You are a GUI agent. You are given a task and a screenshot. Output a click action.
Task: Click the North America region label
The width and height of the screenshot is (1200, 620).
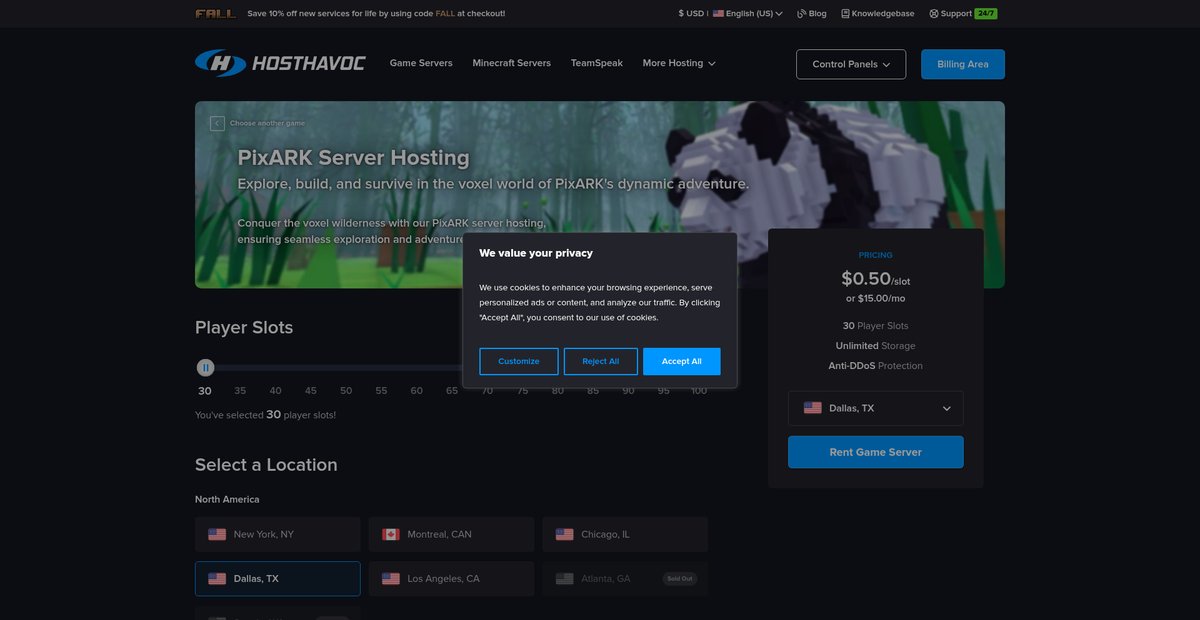tap(227, 499)
